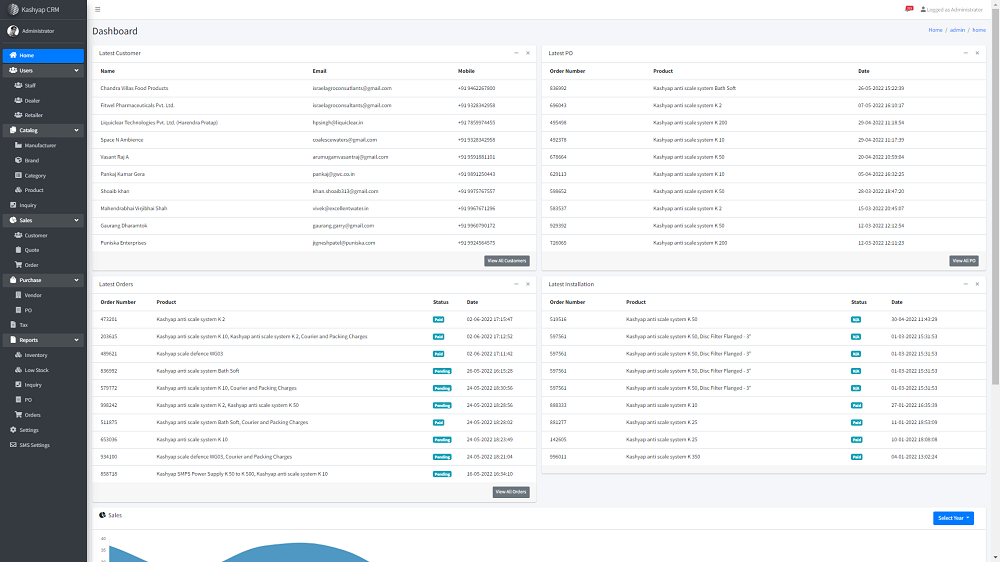The width and height of the screenshot is (1000, 562).
Task: Select Home in the sidebar menu
Action: [x=43, y=55]
